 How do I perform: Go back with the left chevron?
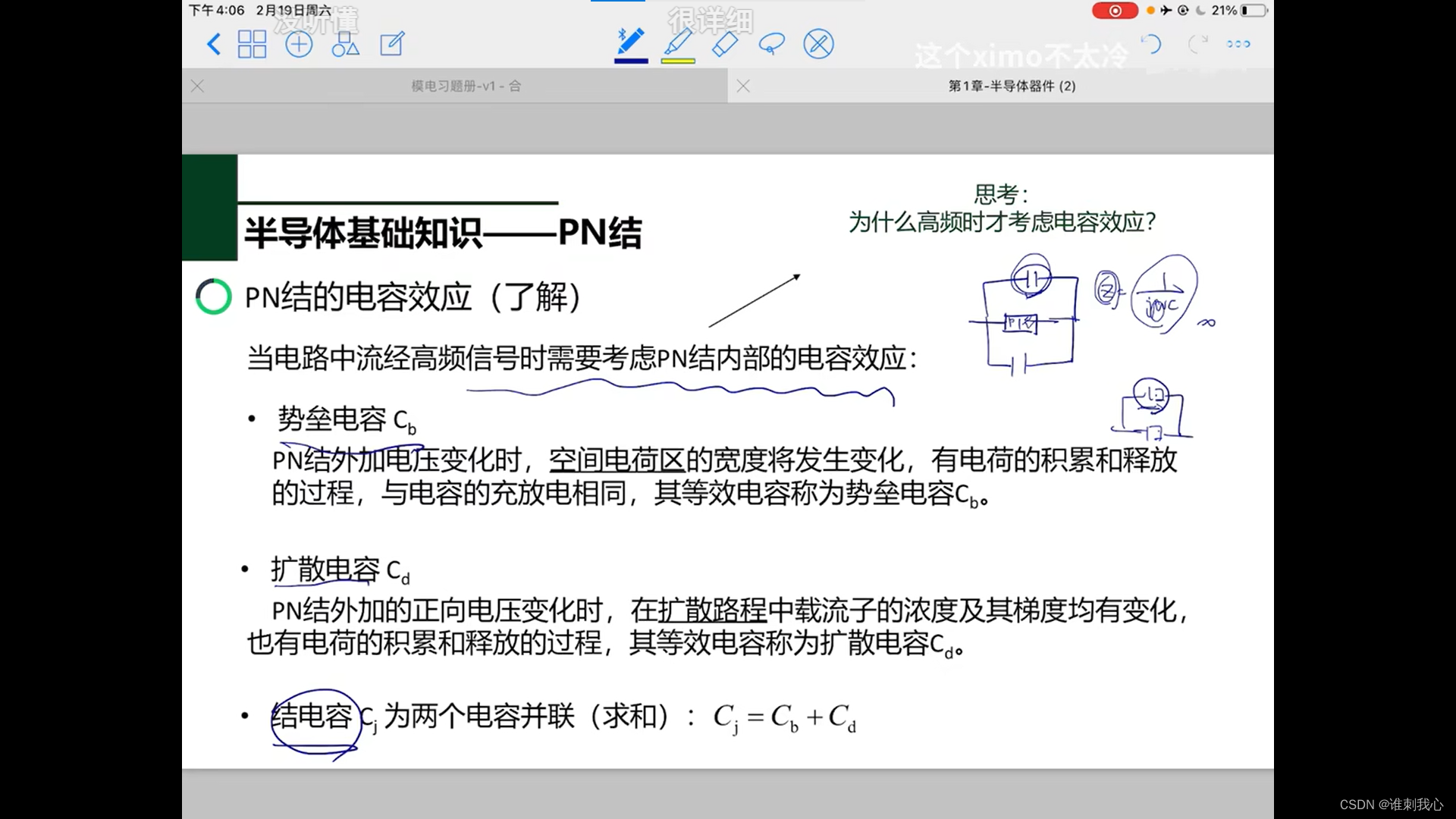[214, 44]
